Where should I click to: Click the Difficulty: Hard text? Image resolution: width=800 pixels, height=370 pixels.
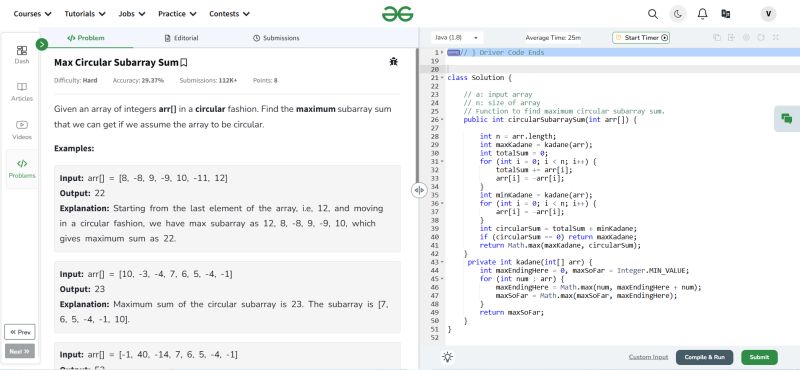click(x=76, y=81)
